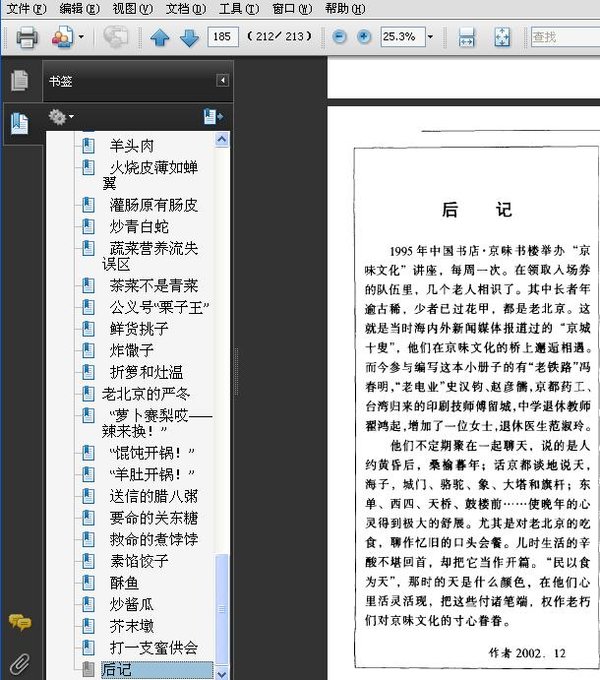
Task: Open the zoom level dropdown arrow
Action: coord(430,37)
